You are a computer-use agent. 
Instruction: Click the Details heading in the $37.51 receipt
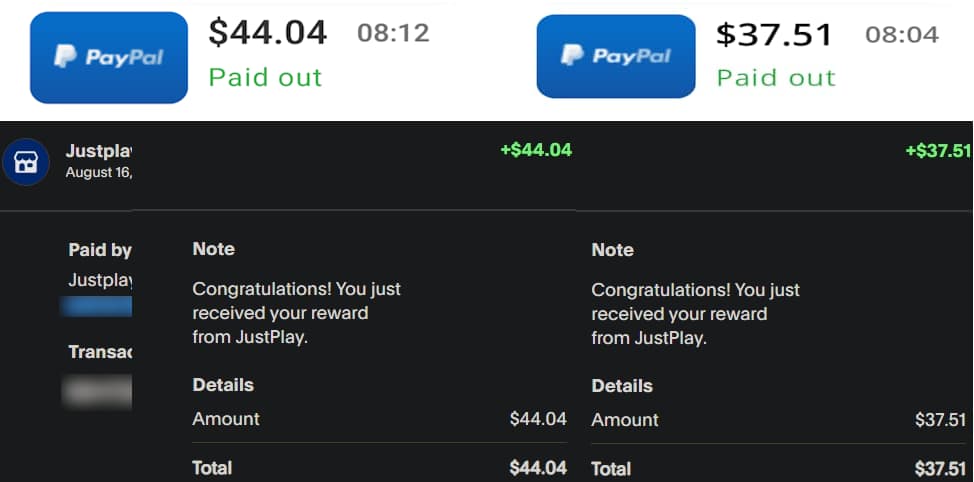click(622, 386)
